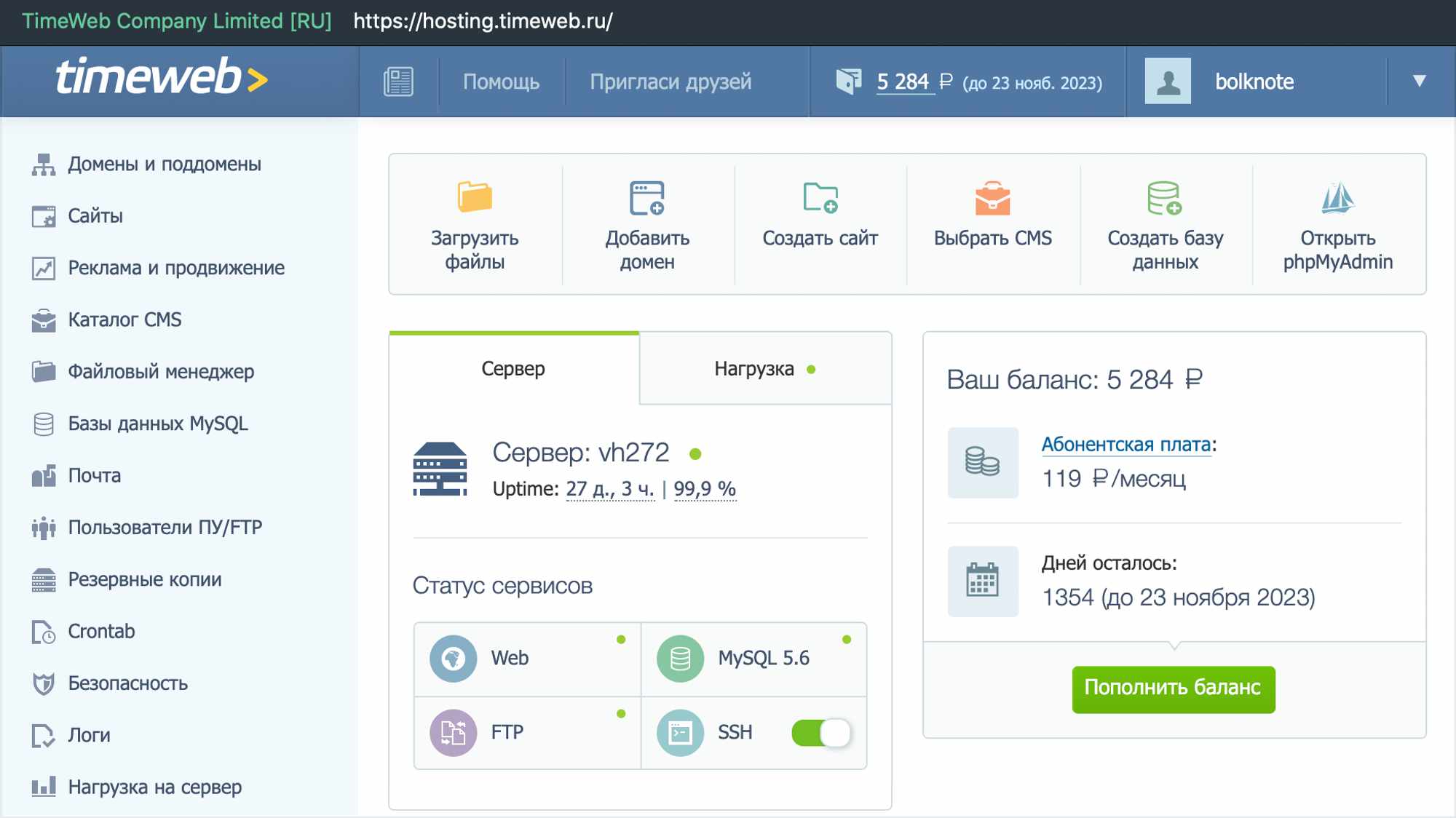Click the Файловый менеджер folder icon

pos(44,372)
